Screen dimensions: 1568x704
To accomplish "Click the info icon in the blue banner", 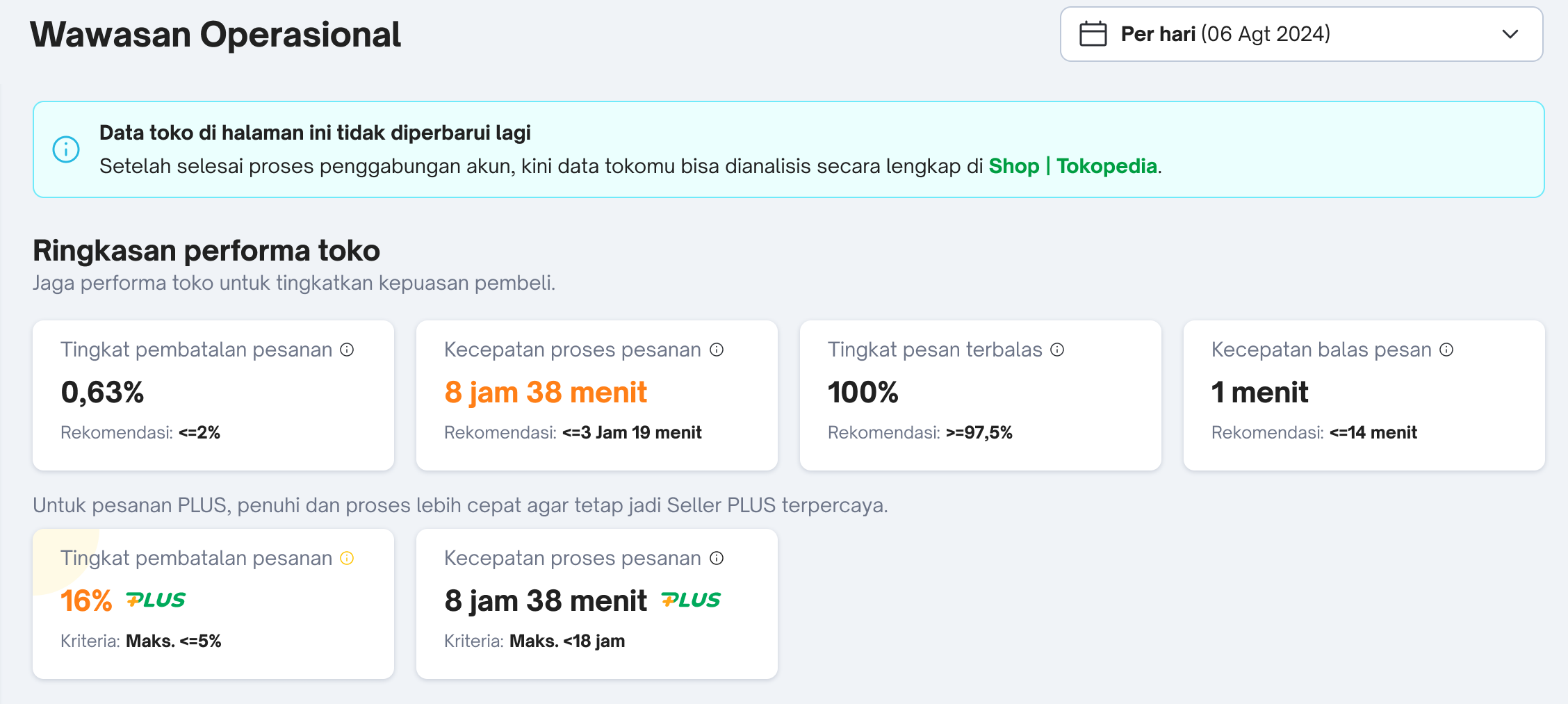I will (x=66, y=149).
